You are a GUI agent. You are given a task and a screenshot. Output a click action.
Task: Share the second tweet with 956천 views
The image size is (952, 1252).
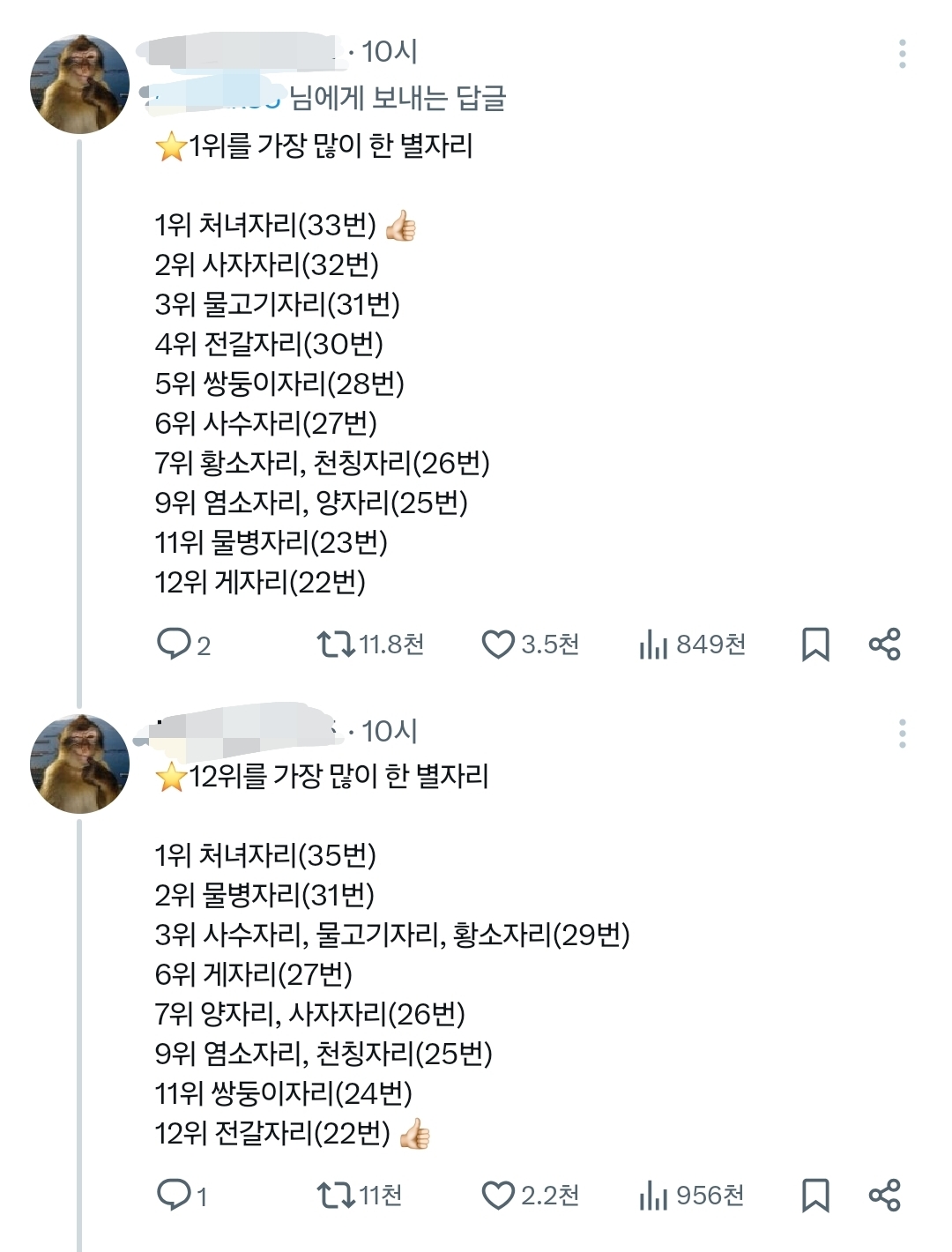pyautogui.click(x=884, y=1196)
